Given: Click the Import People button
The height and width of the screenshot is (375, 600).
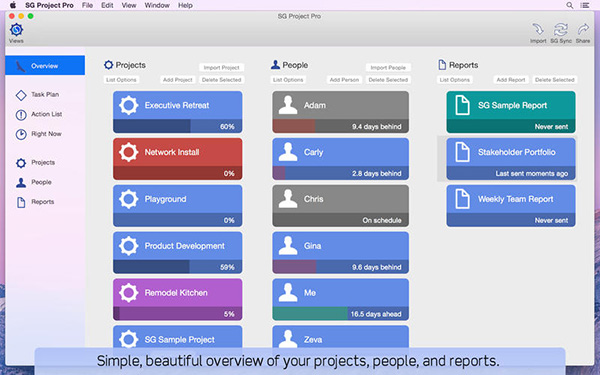Looking at the screenshot, I should click(388, 67).
